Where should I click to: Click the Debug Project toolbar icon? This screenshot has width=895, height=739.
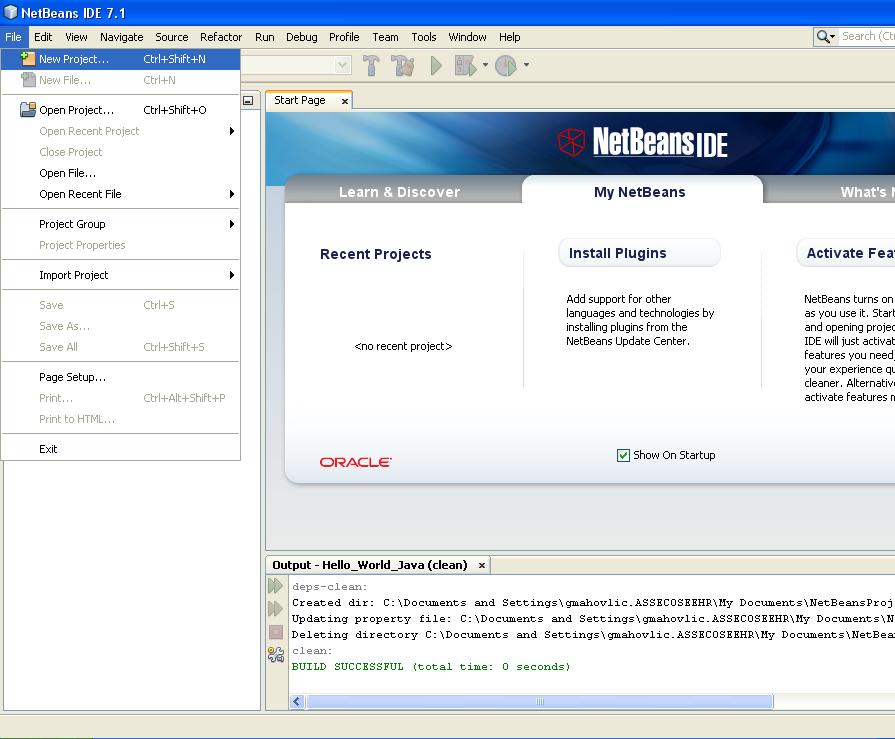pyautogui.click(x=465, y=66)
